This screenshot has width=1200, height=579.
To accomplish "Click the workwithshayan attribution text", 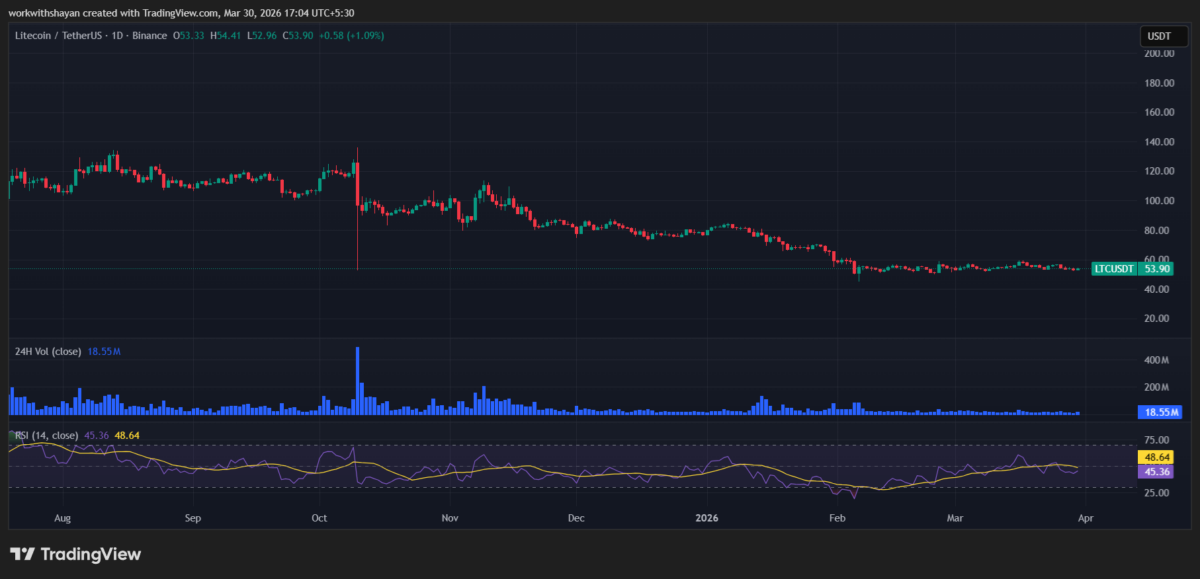I will pos(43,13).
